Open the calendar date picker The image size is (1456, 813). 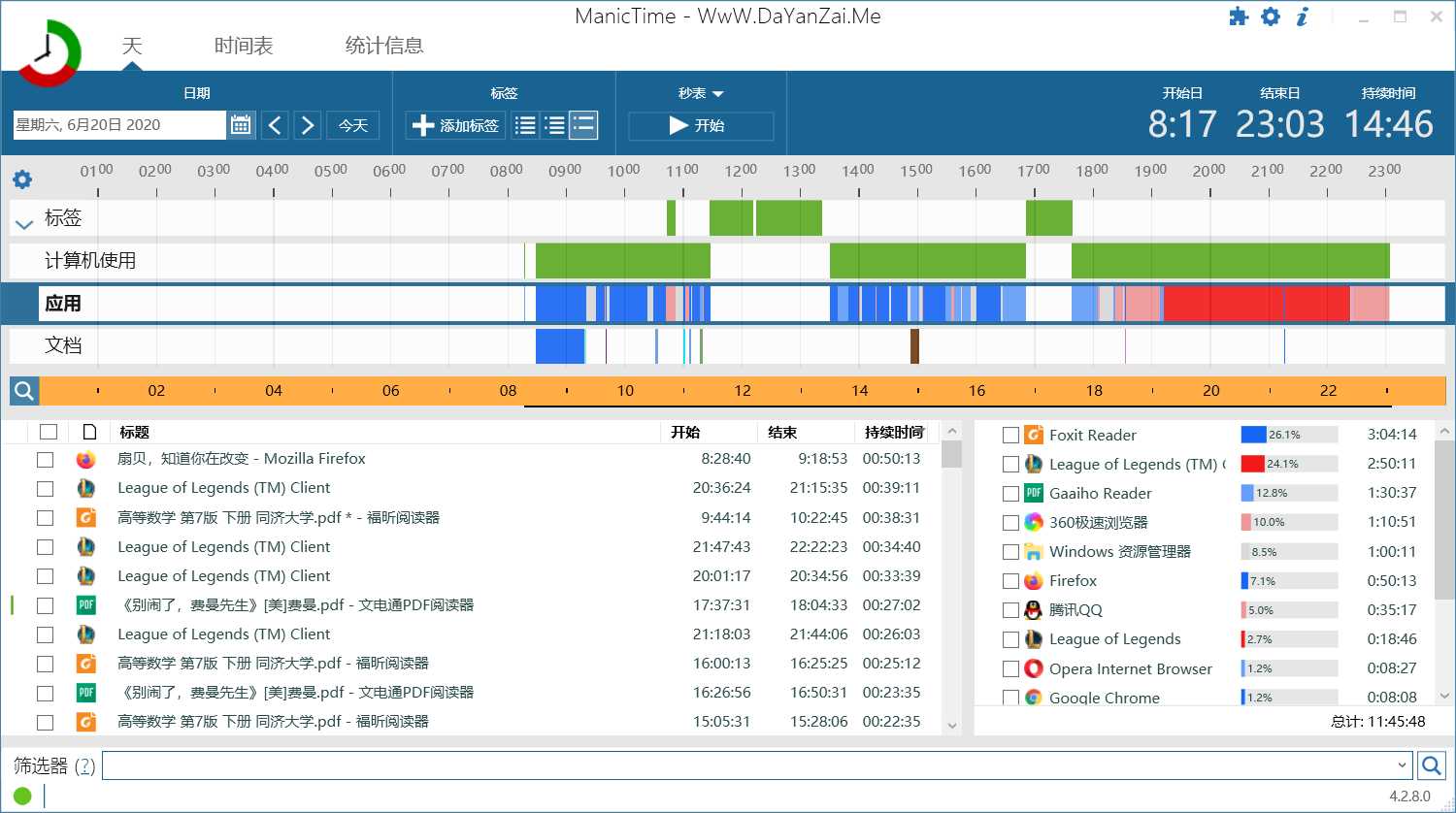(241, 124)
